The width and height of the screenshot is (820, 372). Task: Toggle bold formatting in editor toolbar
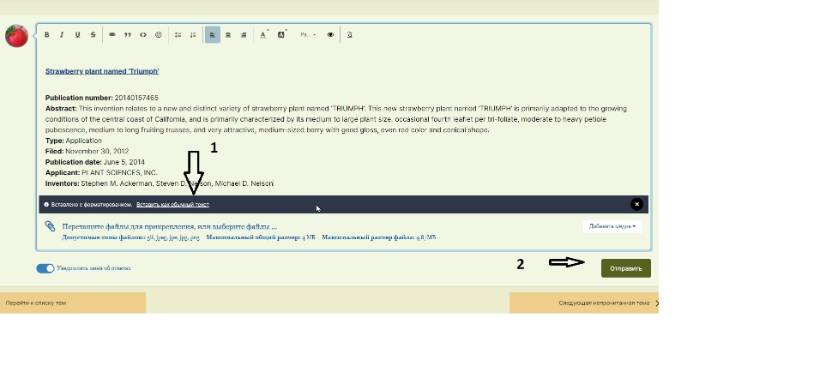tap(47, 35)
